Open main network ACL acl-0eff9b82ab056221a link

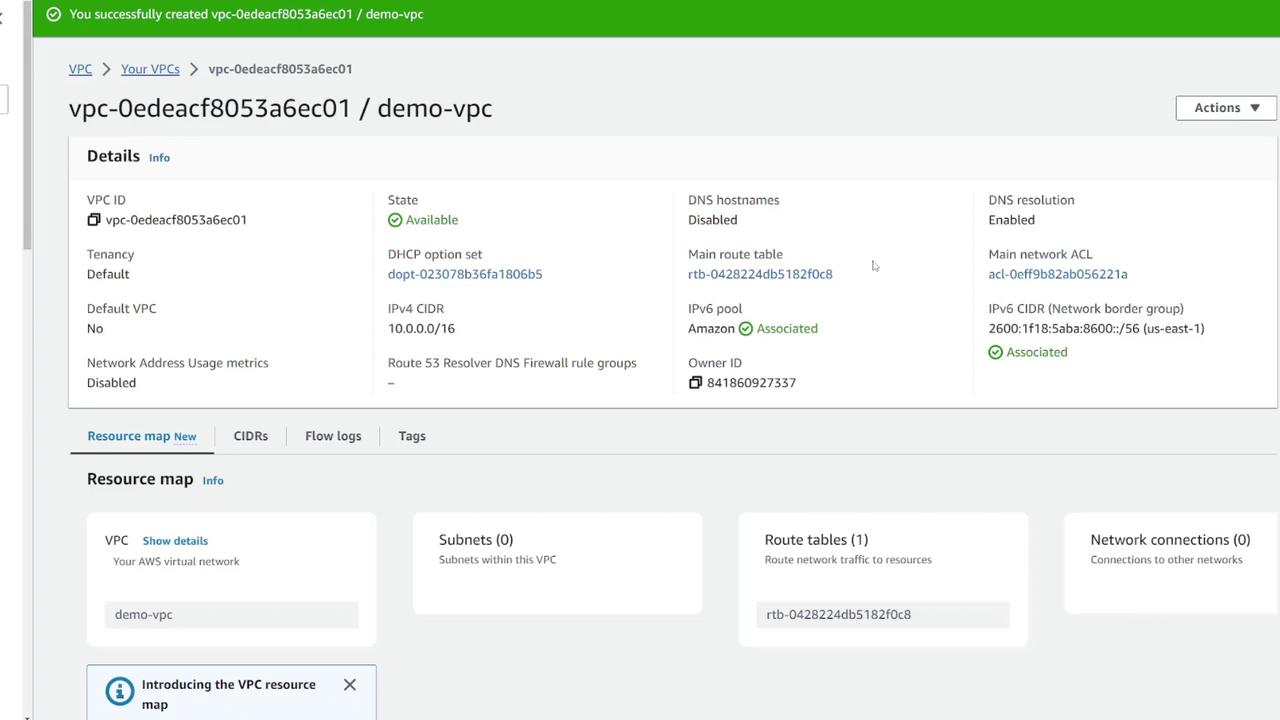[1057, 274]
